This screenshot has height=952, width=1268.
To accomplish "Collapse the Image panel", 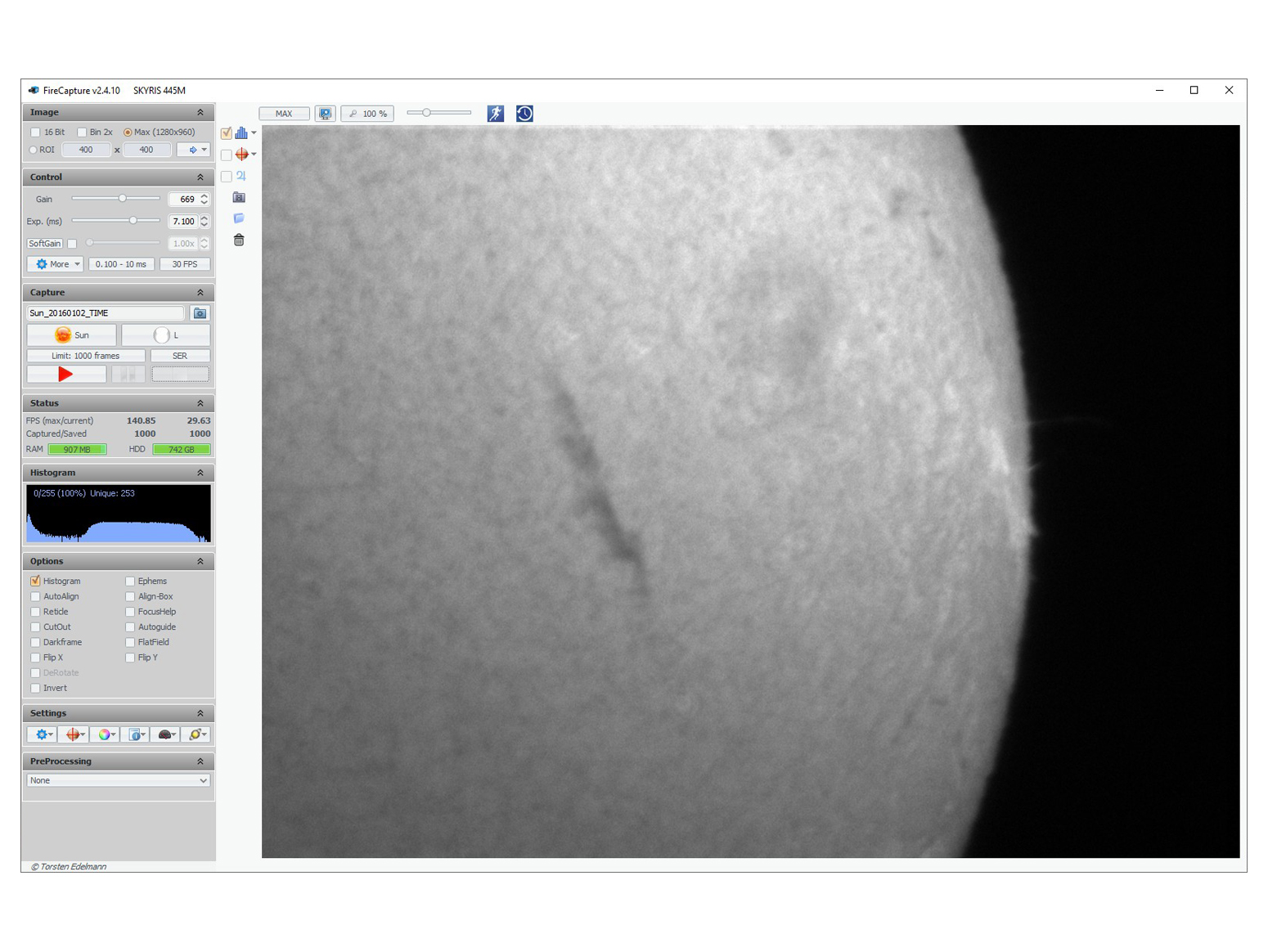I will pyautogui.click(x=200, y=112).
